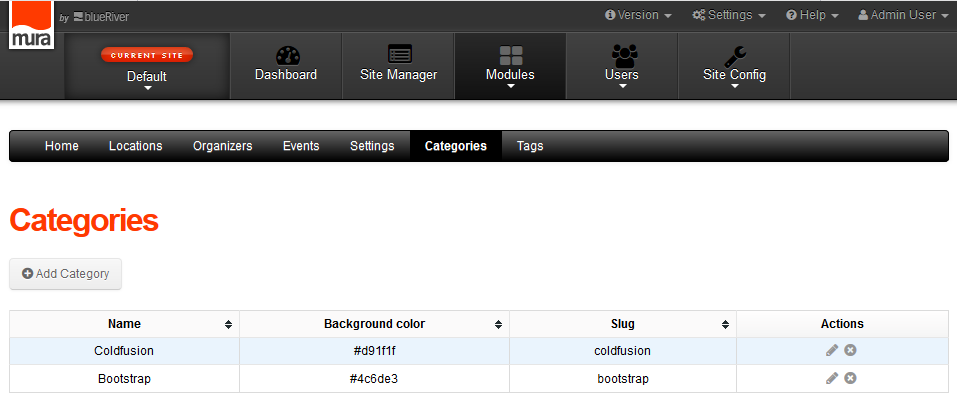This screenshot has width=957, height=402.
Task: Sort table by Name column
Action: 125,324
